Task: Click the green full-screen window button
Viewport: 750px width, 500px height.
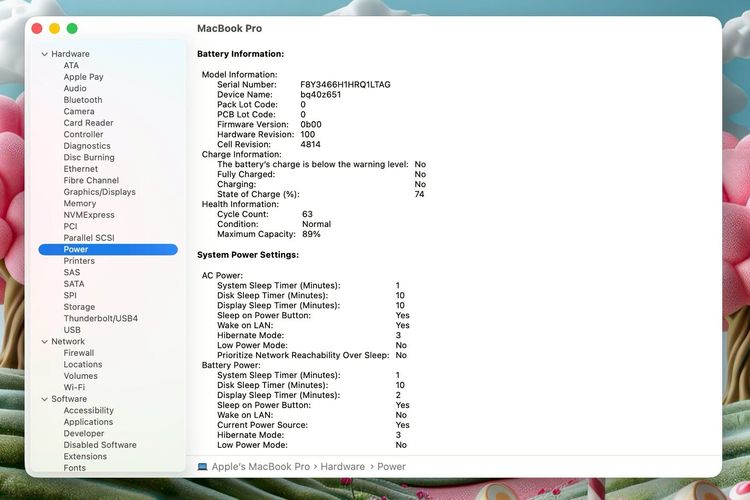Action: [x=72, y=28]
